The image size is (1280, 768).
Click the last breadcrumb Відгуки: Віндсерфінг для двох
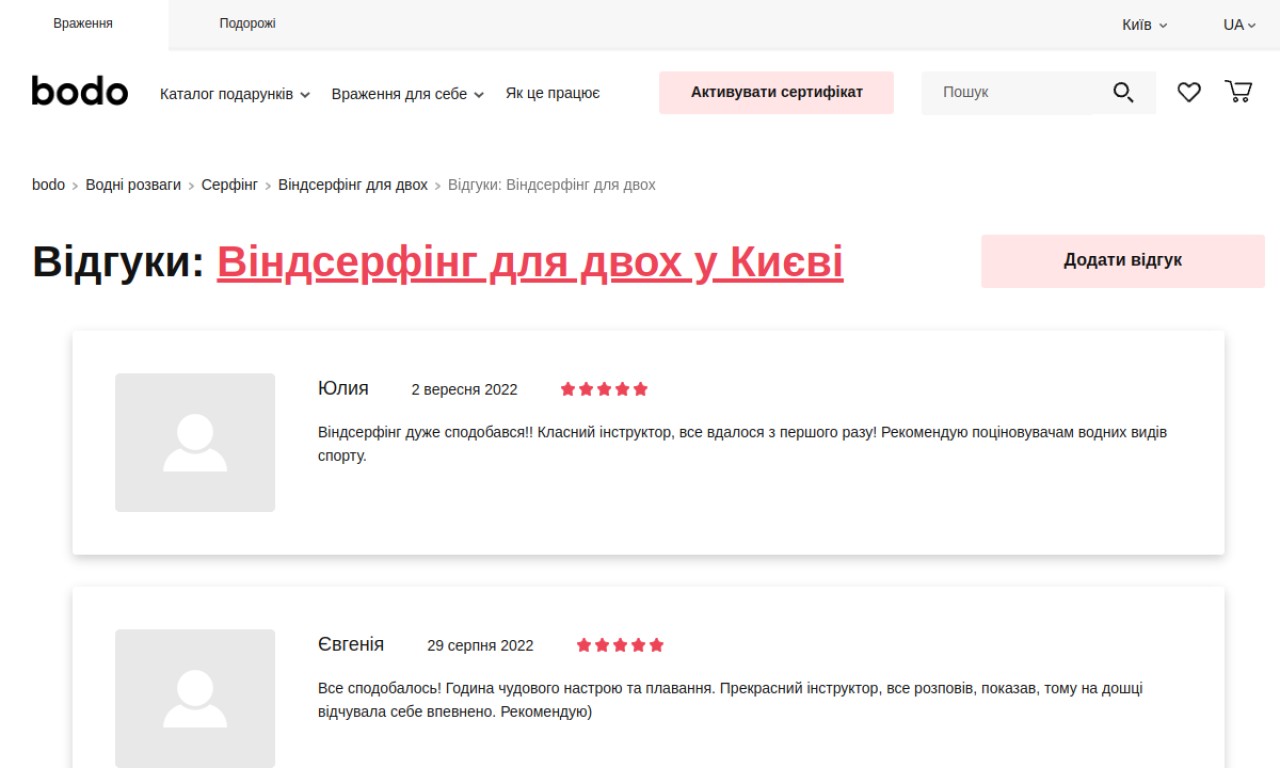click(x=552, y=185)
